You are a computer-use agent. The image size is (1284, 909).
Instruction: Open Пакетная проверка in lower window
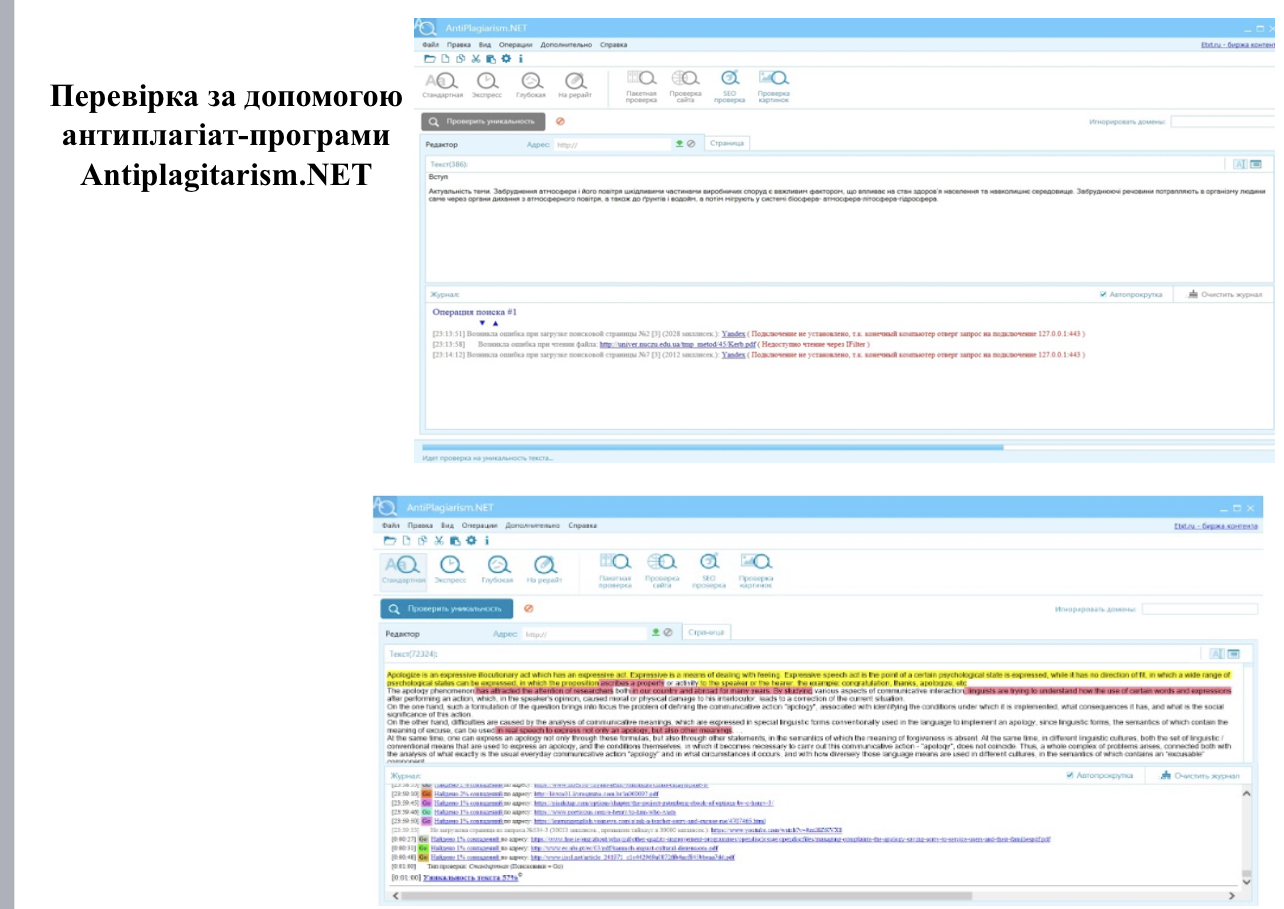[x=615, y=571]
